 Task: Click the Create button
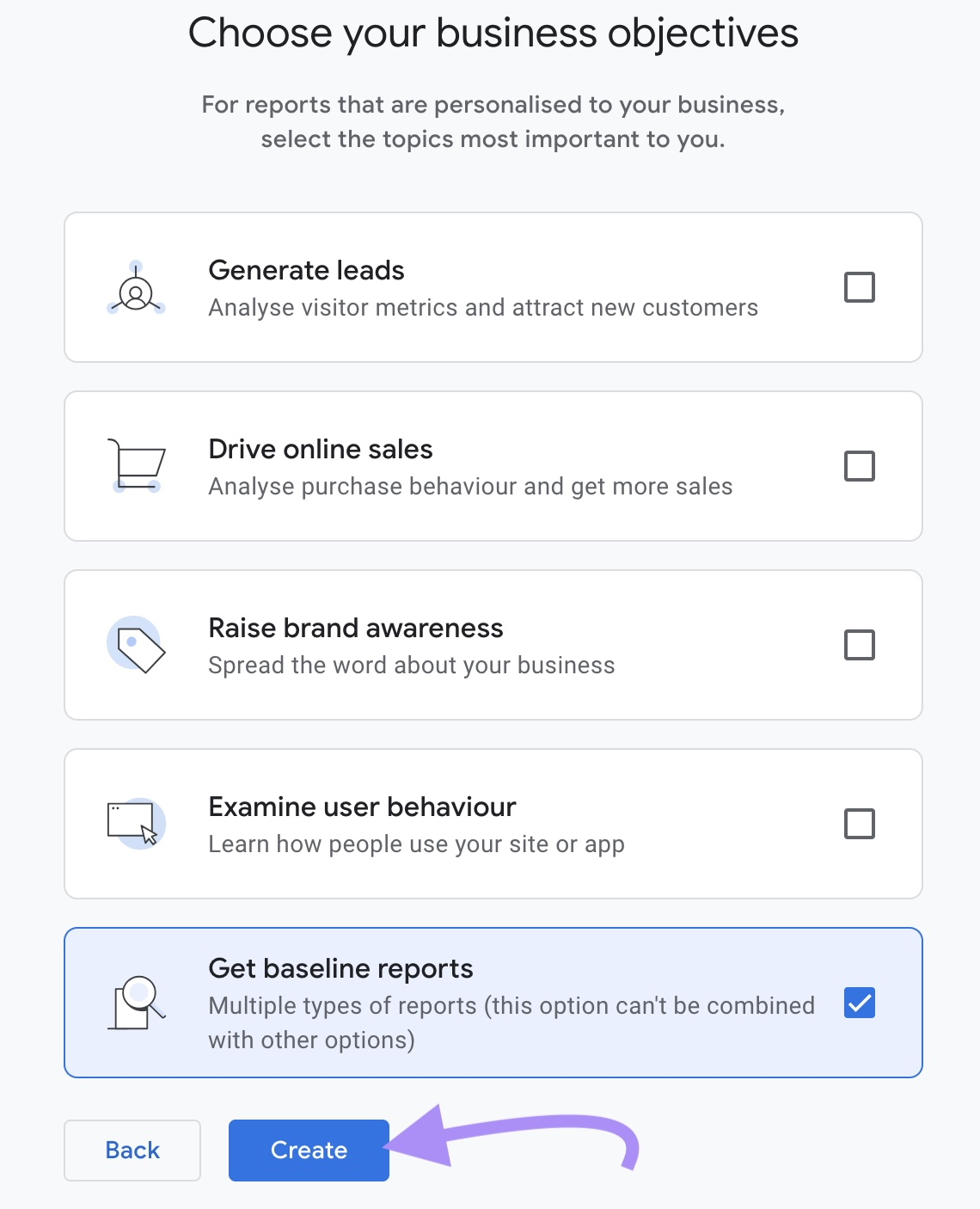(x=308, y=1150)
